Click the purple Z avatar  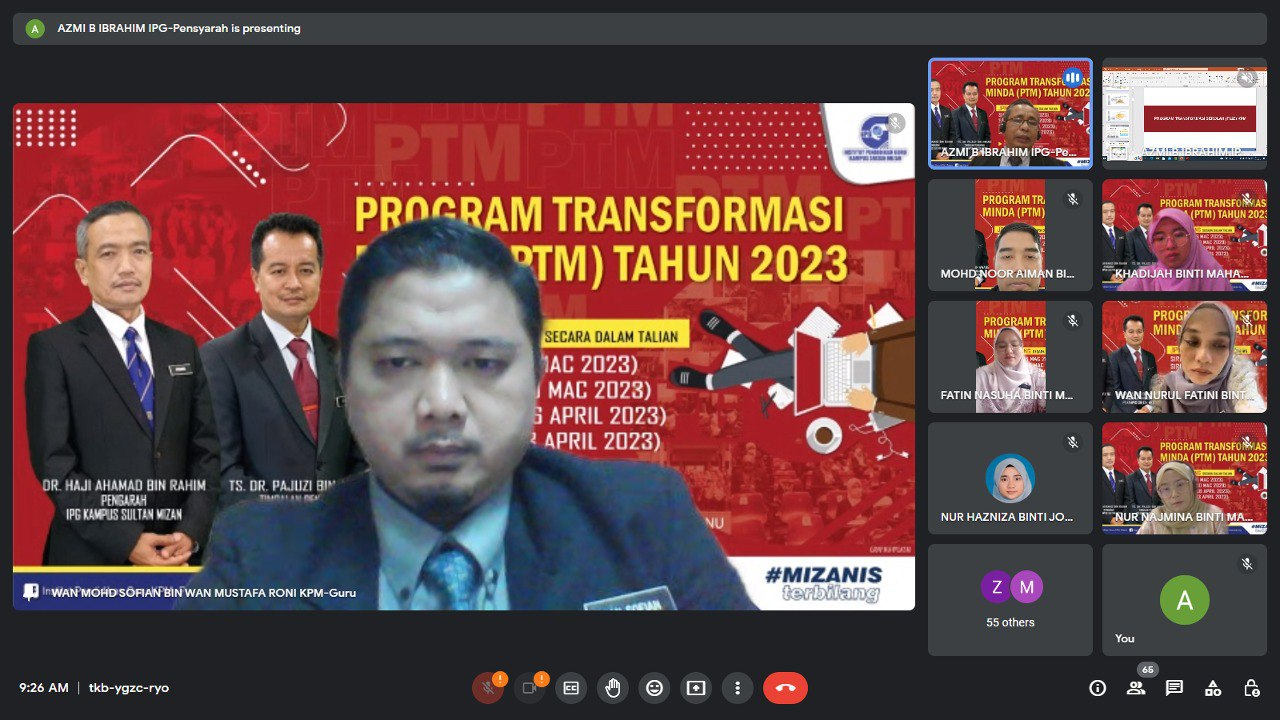click(x=997, y=587)
